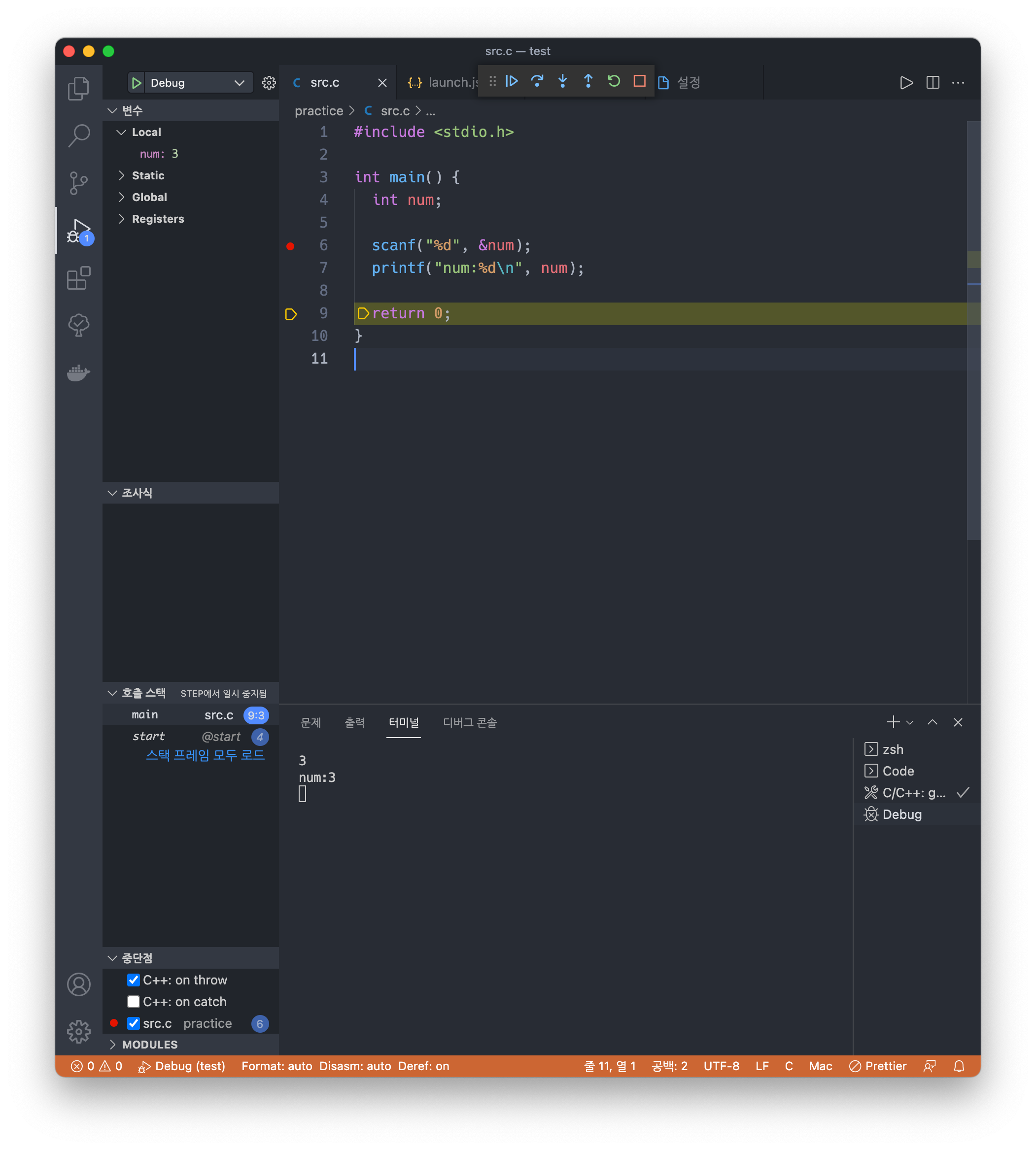Switch to the launch.json editor tab
This screenshot has width=1036, height=1150.
tap(442, 82)
